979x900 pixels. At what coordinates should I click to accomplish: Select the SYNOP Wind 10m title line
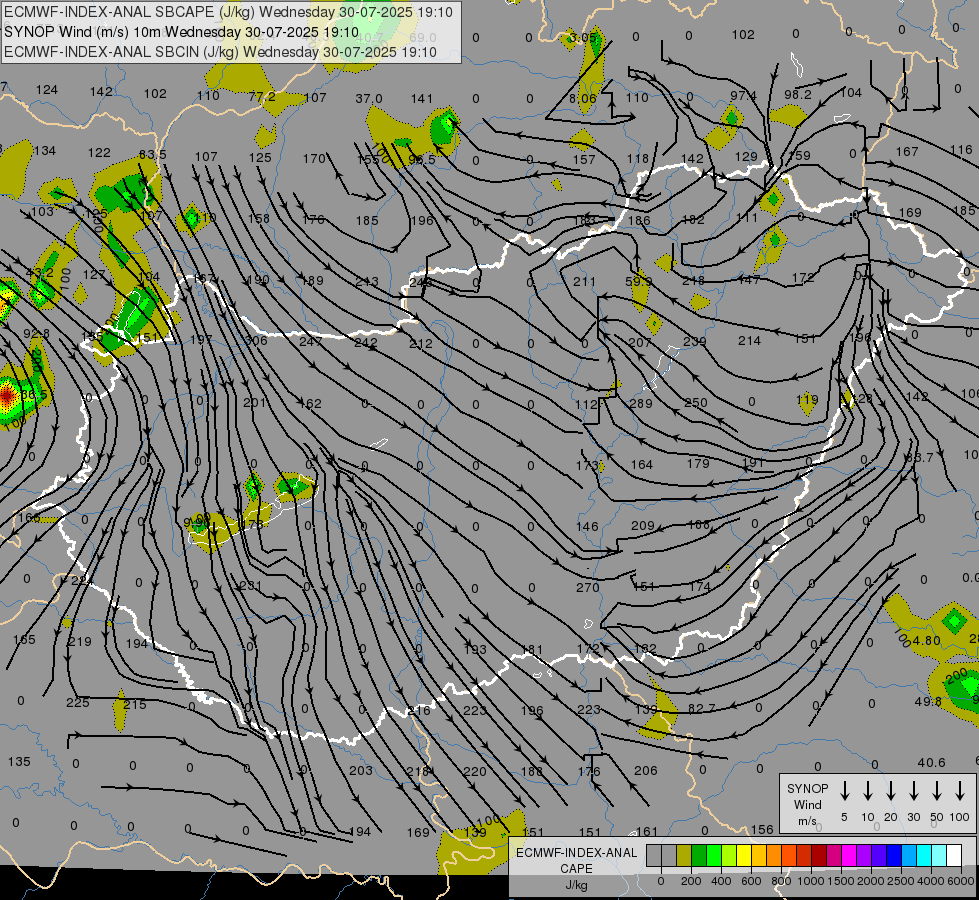tap(181, 32)
